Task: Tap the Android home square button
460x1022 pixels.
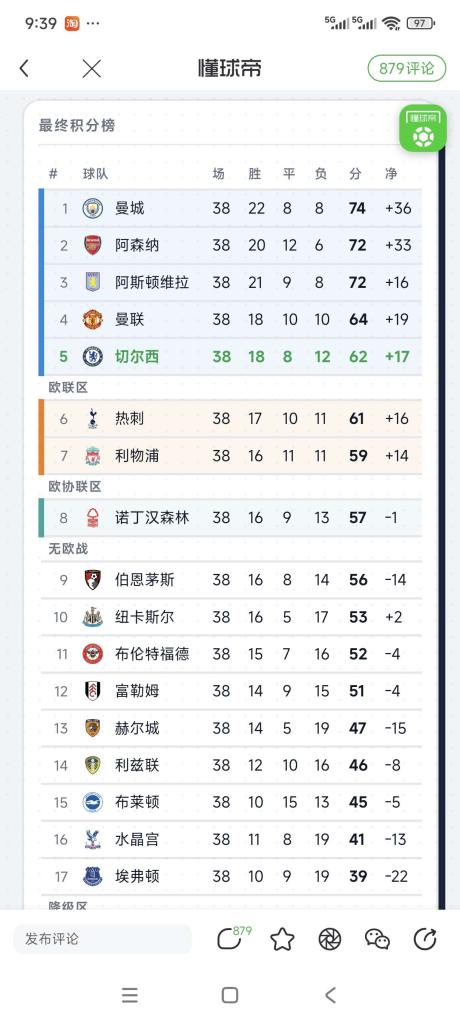Action: click(x=230, y=995)
